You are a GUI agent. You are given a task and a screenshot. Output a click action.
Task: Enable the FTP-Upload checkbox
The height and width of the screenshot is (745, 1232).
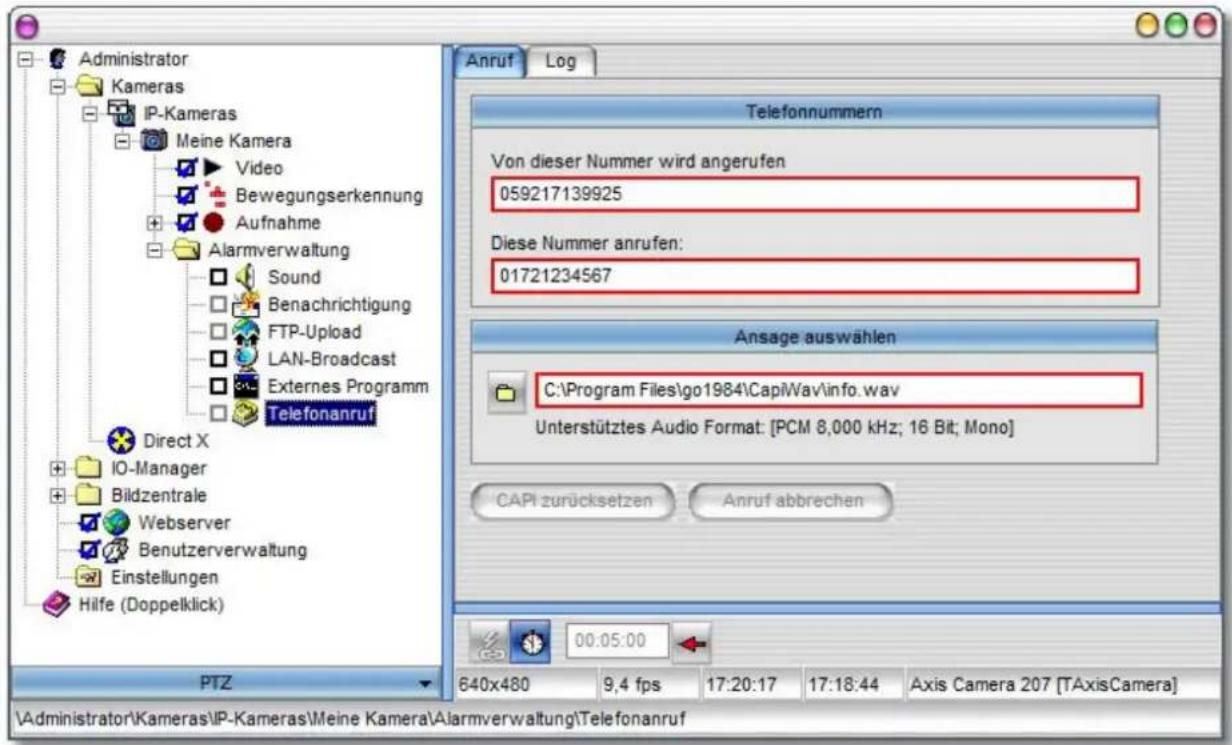(217, 331)
